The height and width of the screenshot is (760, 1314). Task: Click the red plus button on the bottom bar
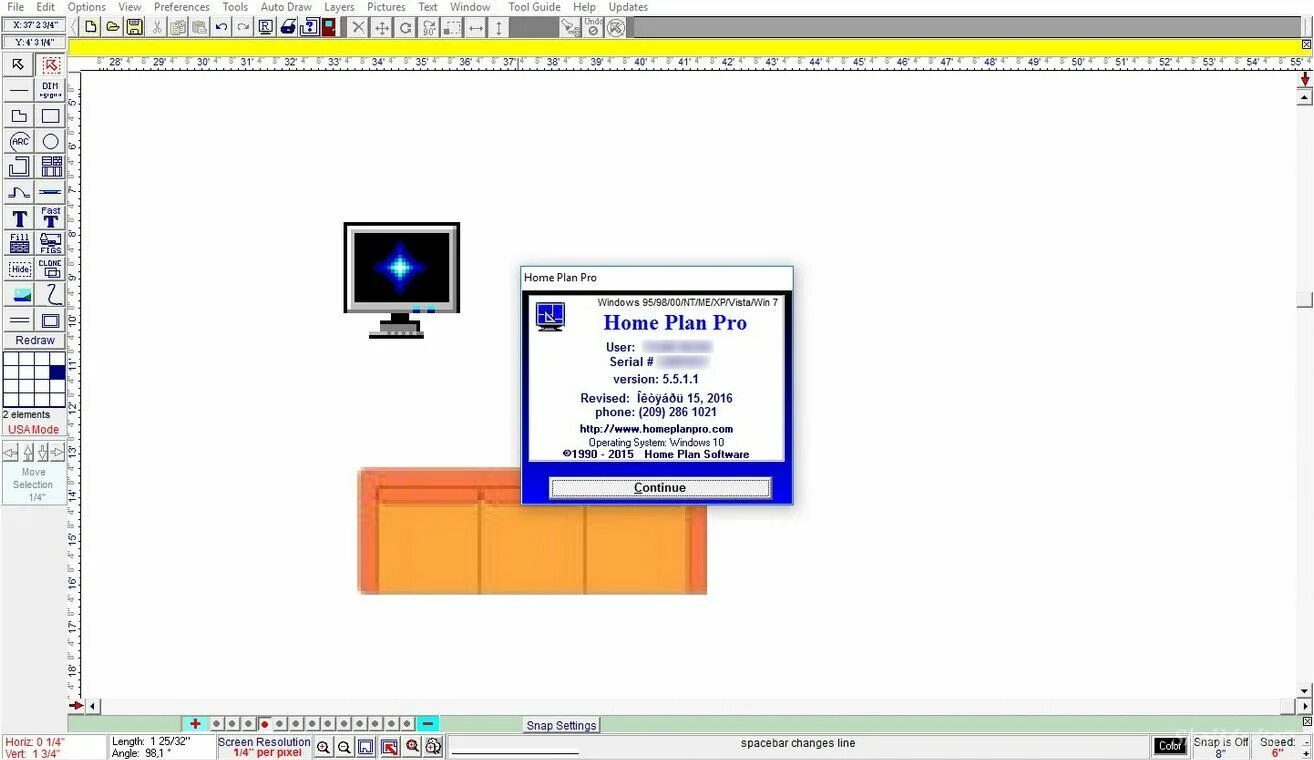pyautogui.click(x=195, y=724)
